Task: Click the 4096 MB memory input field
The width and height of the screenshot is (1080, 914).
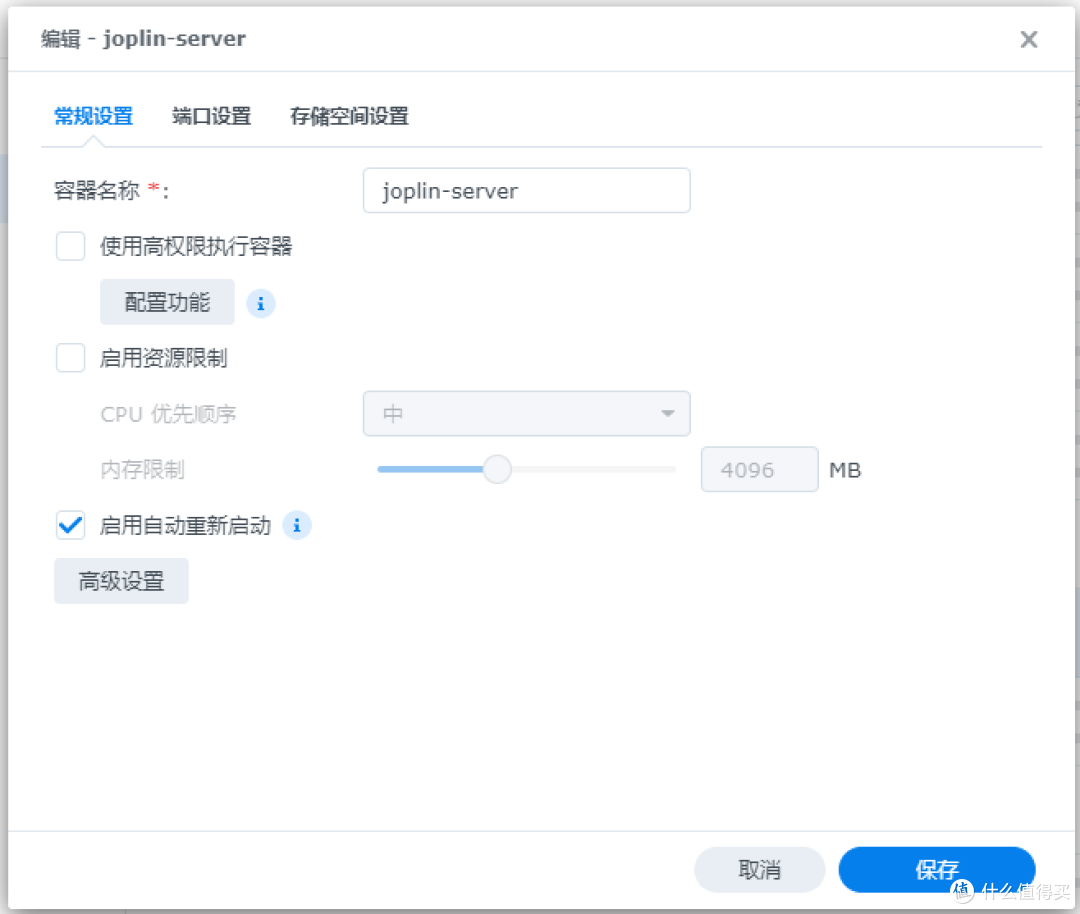Action: [759, 469]
